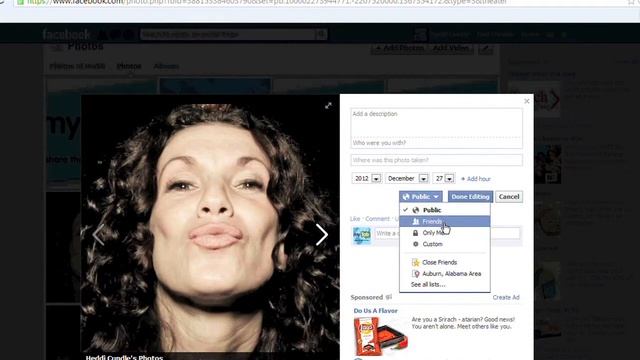Click the Create Ad link
This screenshot has height=360, width=640.
pyautogui.click(x=506, y=298)
